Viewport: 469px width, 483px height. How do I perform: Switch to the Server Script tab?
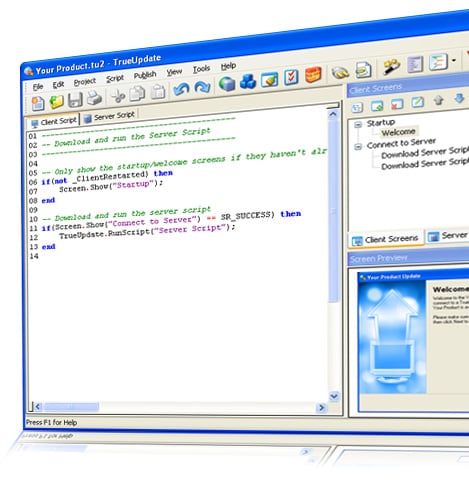coord(109,117)
